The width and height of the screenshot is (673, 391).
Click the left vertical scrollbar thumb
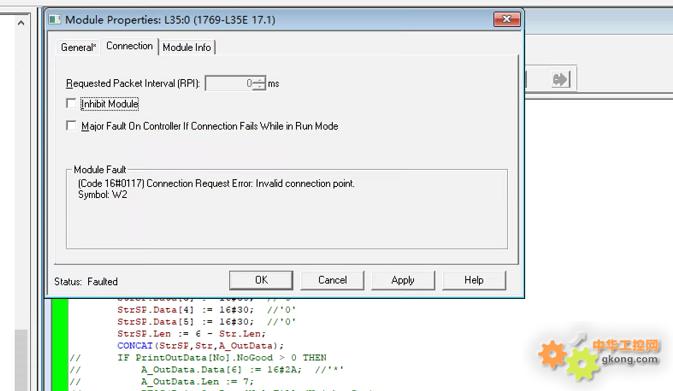pos(21,360)
